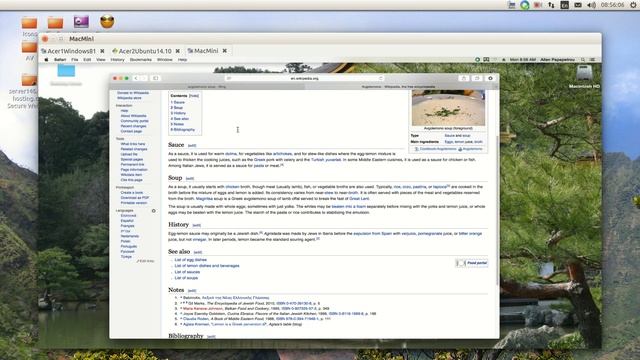Toggle the Safari sidebar button
Image resolution: width=640 pixels, height=360 pixels.
155,78
